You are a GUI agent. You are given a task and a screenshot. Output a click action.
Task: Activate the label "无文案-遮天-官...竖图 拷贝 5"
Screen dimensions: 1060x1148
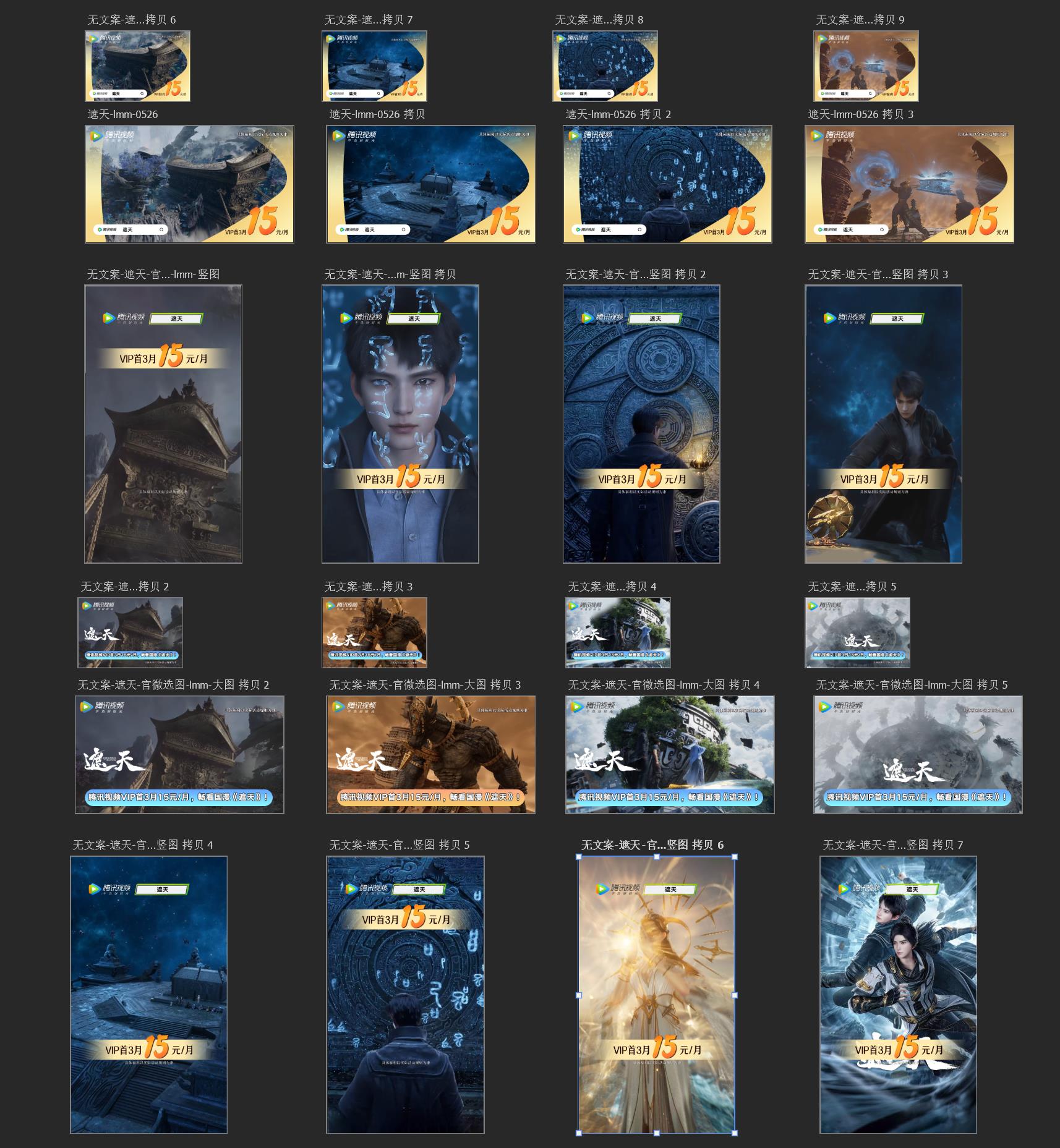pyautogui.click(x=400, y=845)
